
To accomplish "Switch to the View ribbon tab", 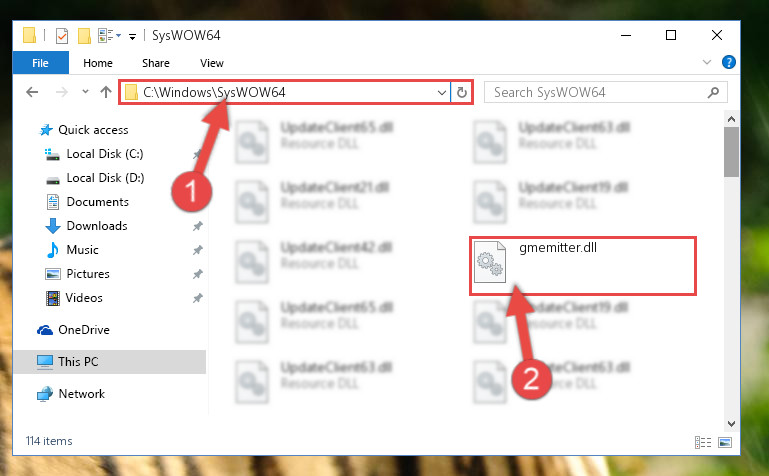I will [x=212, y=63].
